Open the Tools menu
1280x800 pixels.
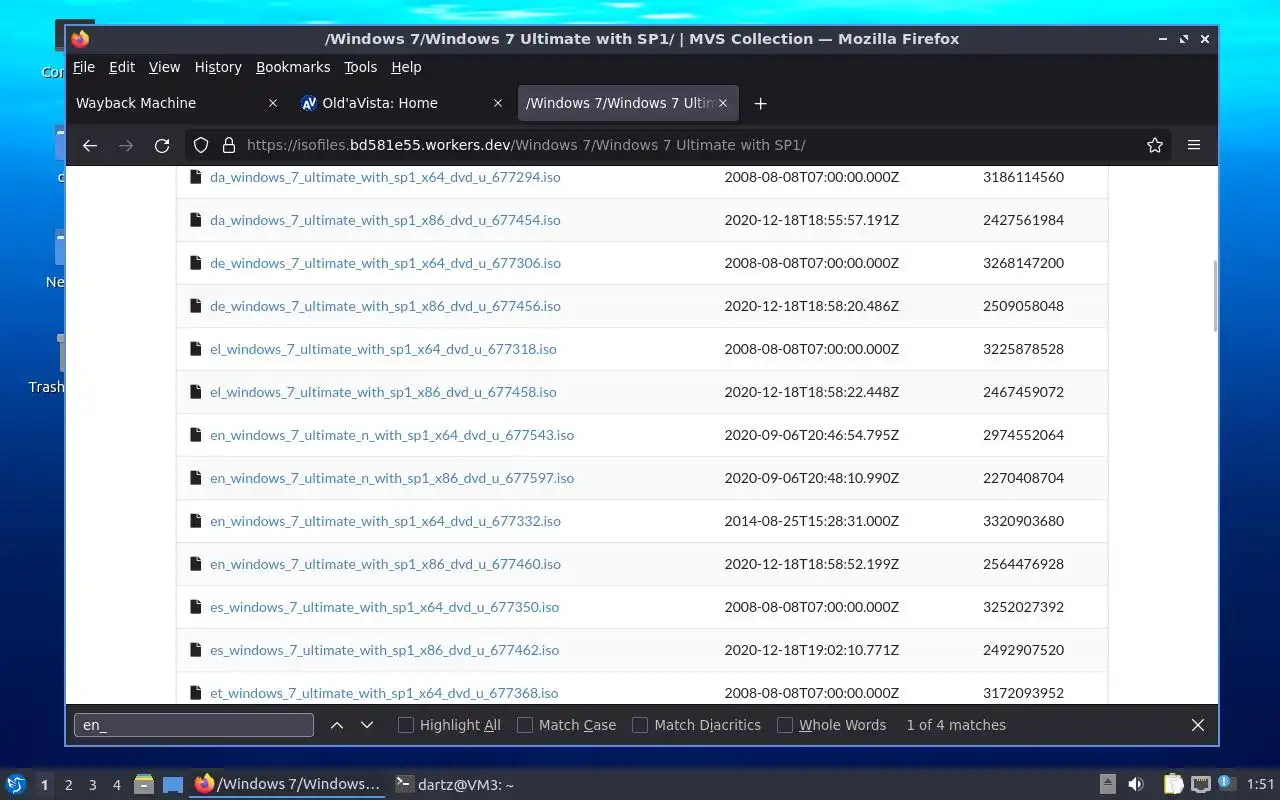(x=361, y=67)
